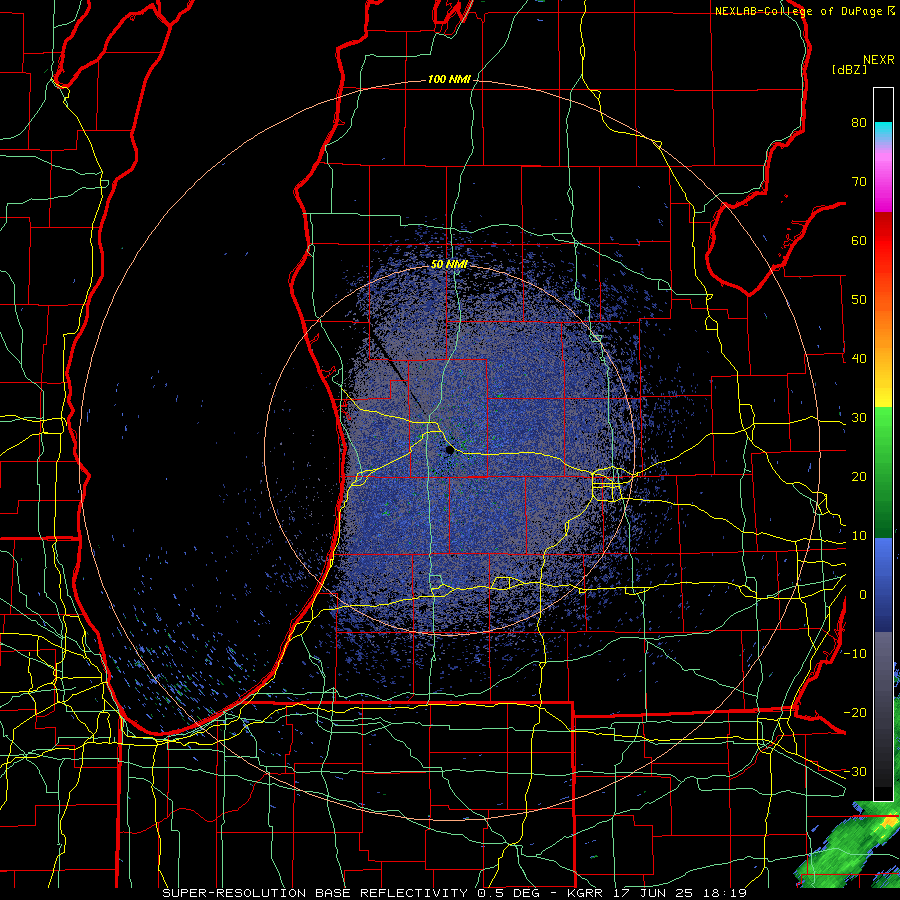Click the 10 value on dBZ scale
900x900 pixels.
coord(859,536)
